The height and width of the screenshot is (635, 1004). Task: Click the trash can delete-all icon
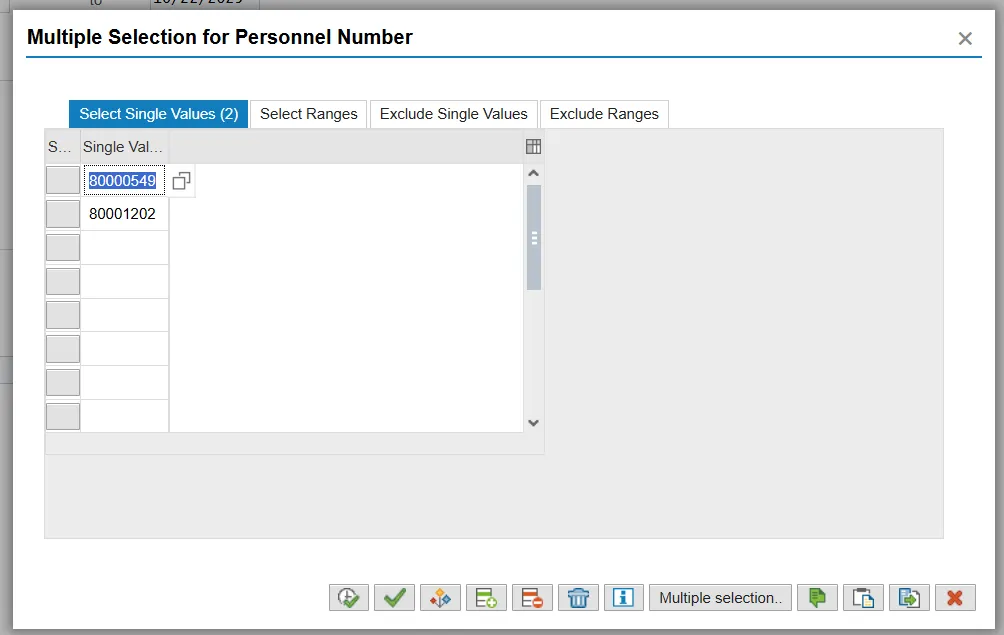(x=578, y=598)
